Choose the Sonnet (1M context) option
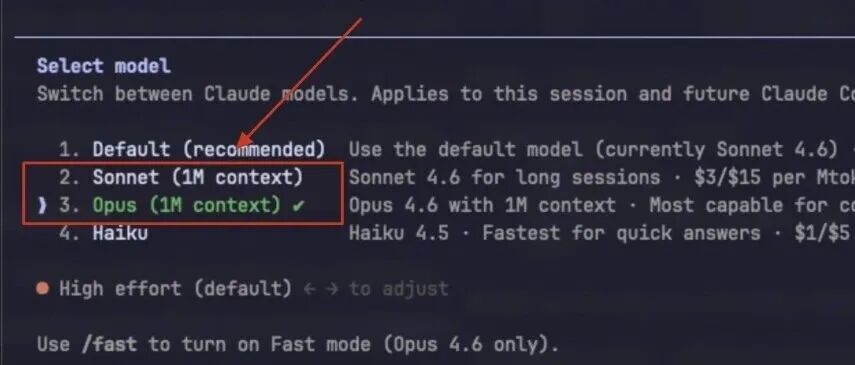This screenshot has height=365, width=855. pyautogui.click(x=180, y=177)
